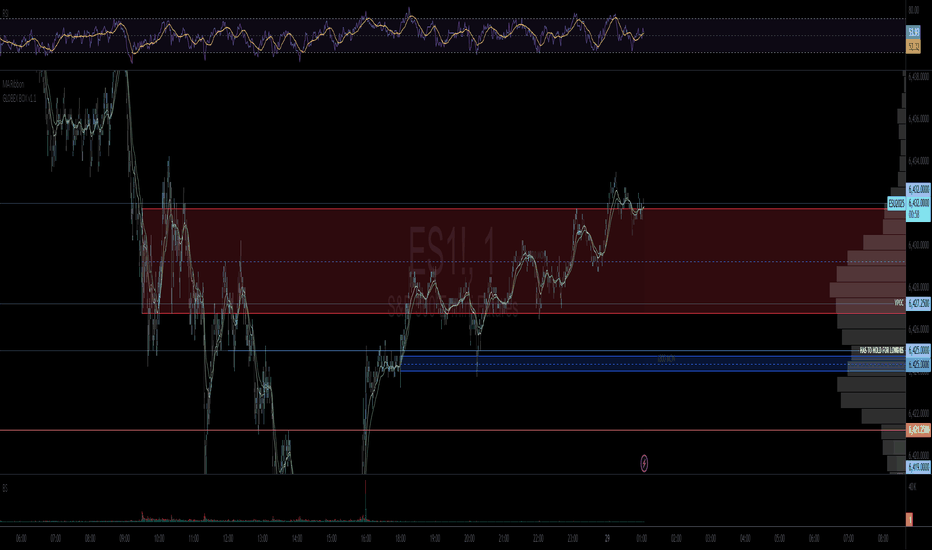Click the ES symbol price tag
932x550 pixels.
(x=896, y=203)
